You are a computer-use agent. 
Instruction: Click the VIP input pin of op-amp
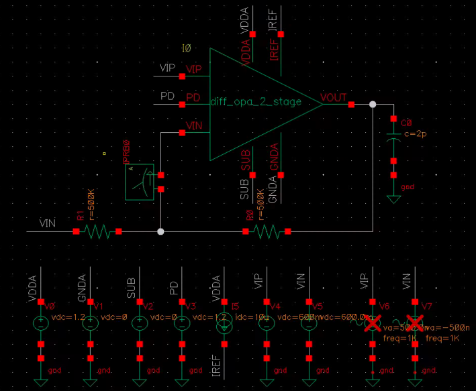click(x=182, y=76)
